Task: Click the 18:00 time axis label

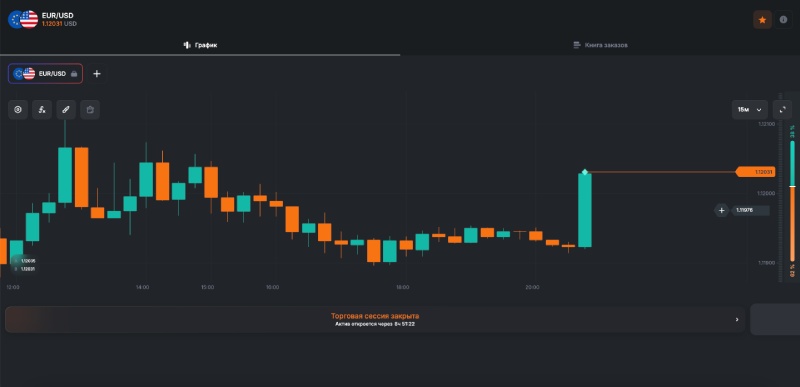Action: coord(402,288)
